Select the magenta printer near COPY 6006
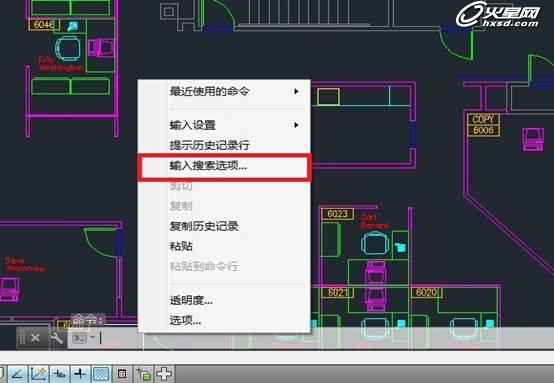Screen dimensions: 554x383 coord(533,139)
